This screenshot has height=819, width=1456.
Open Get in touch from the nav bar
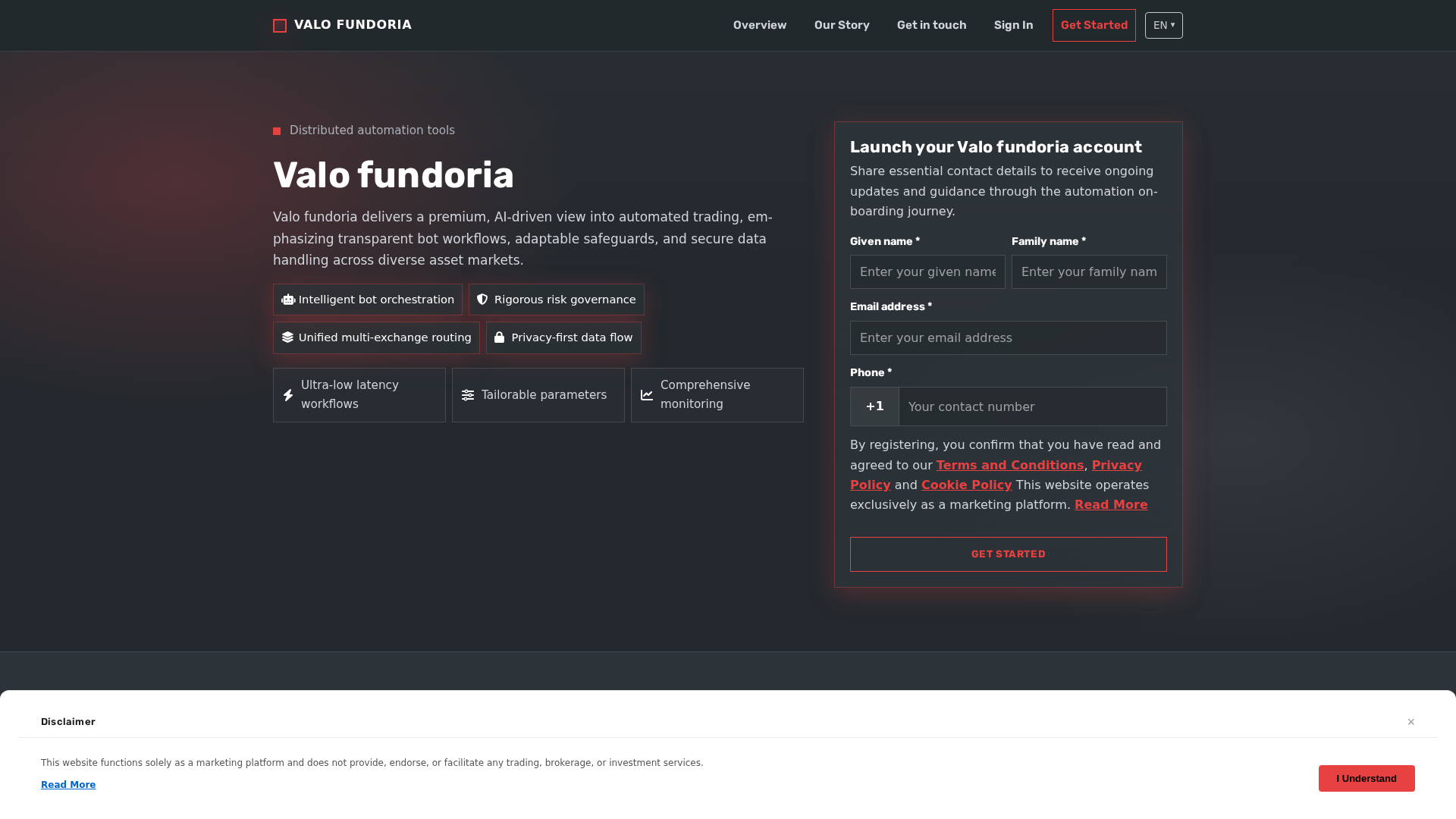931,25
